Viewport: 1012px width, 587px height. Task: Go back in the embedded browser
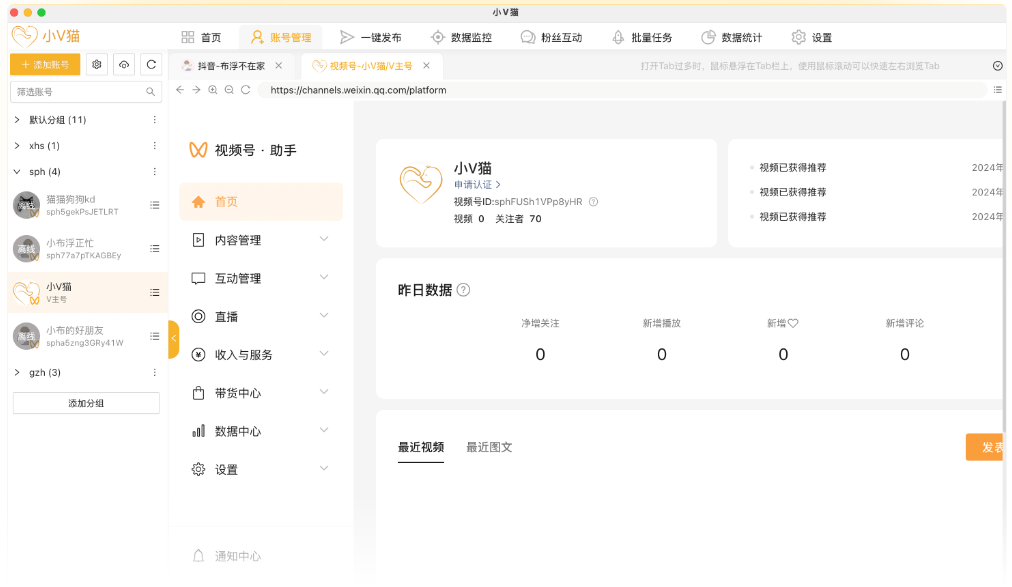[x=180, y=90]
